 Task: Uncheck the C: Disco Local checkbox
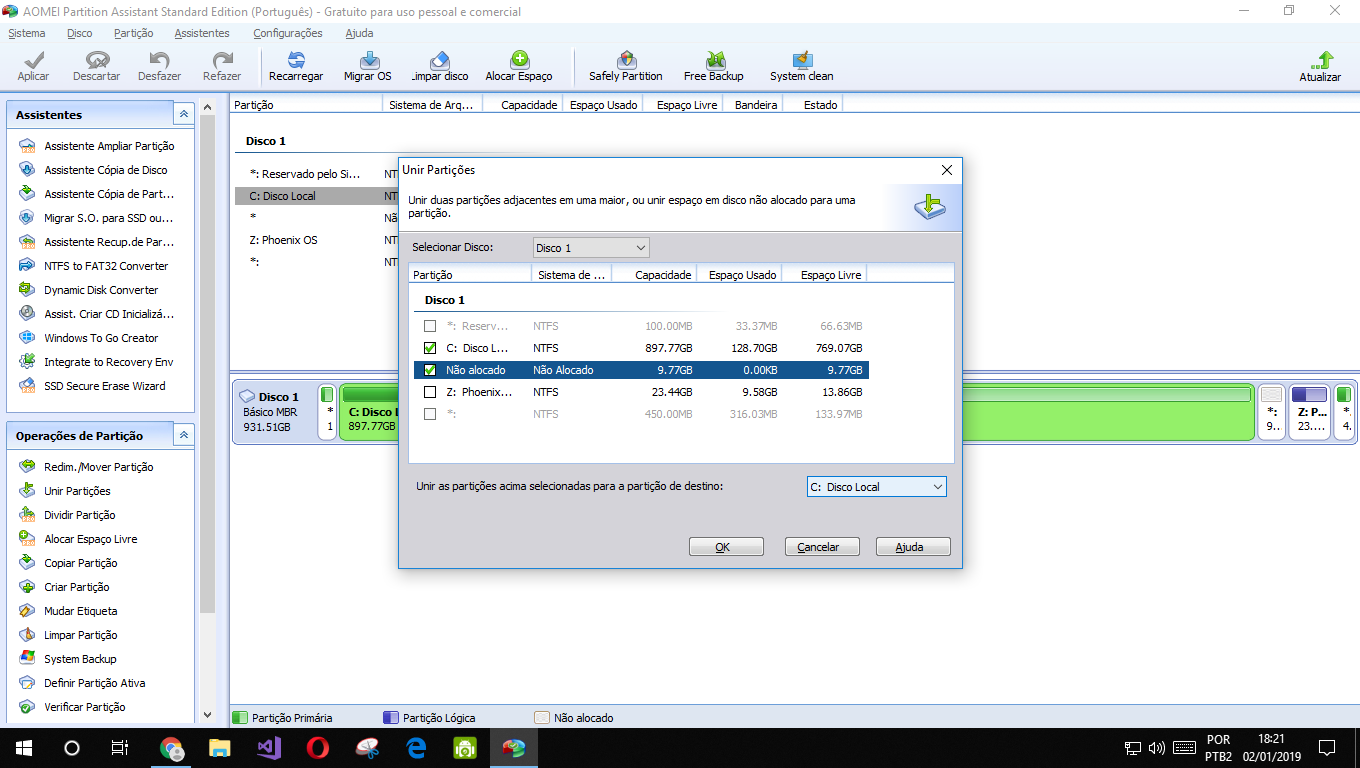[430, 348]
